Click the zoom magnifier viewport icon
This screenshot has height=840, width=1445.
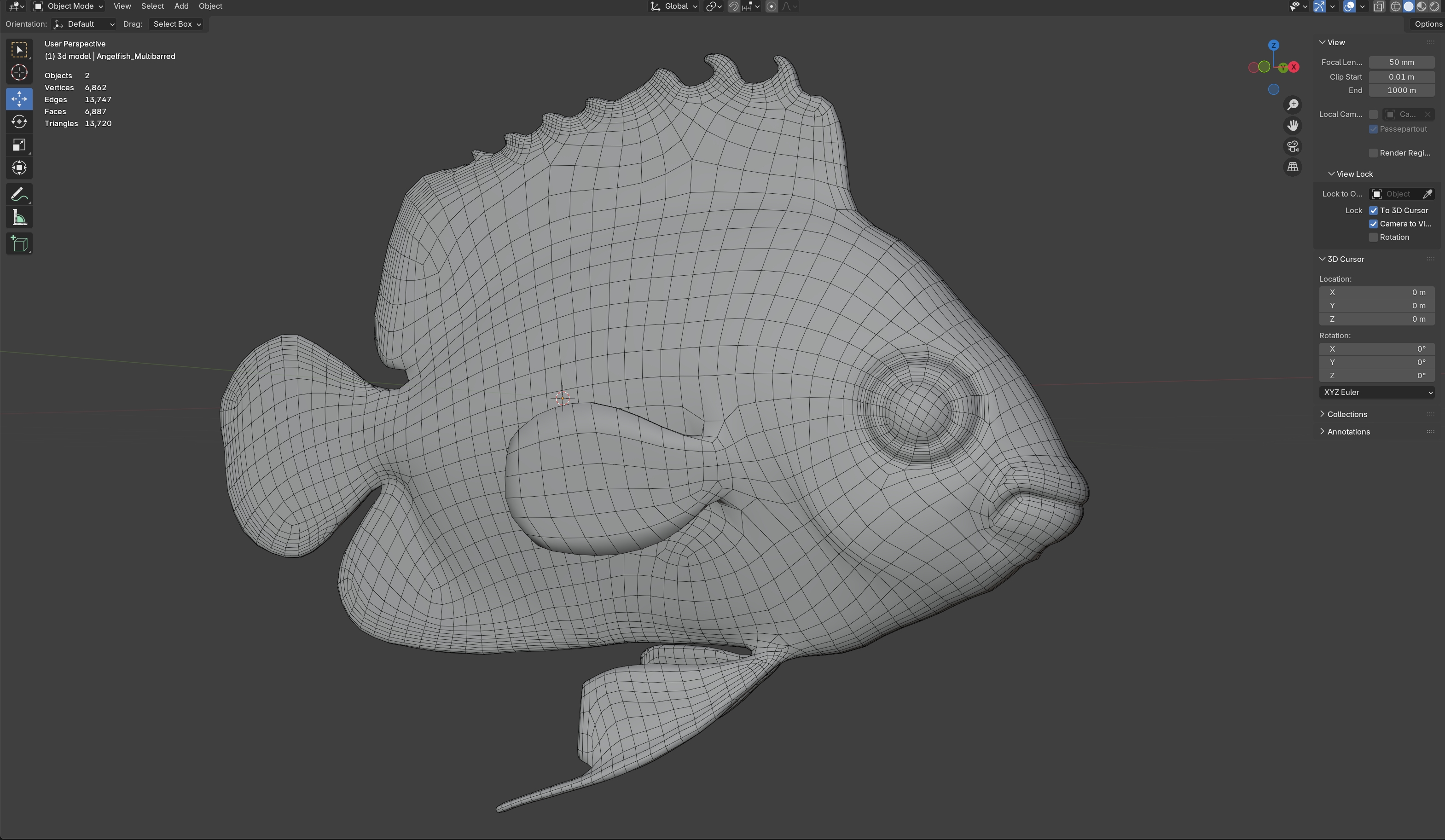coord(1293,105)
